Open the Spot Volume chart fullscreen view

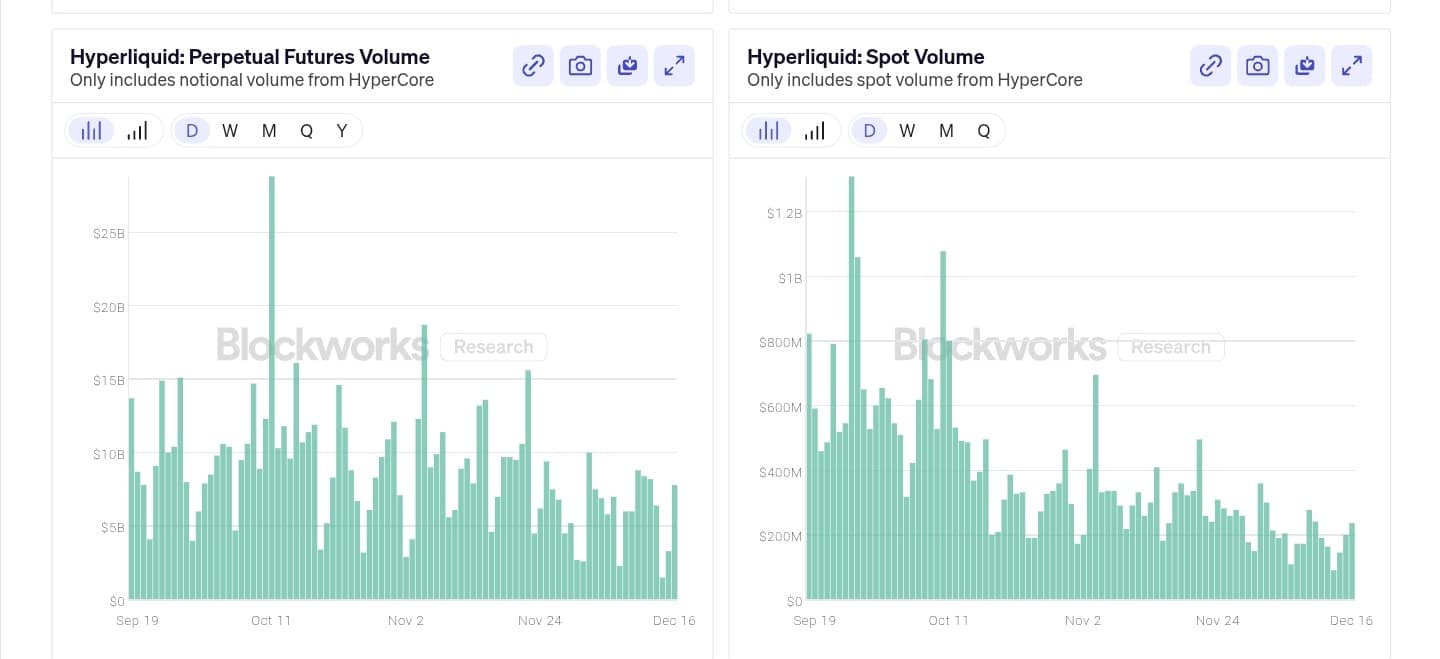(1351, 65)
